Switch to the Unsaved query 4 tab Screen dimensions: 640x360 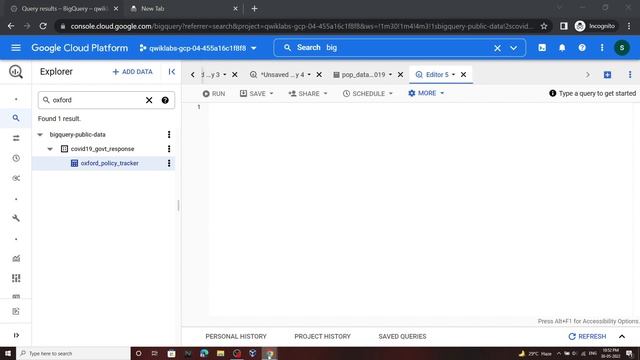(282, 75)
